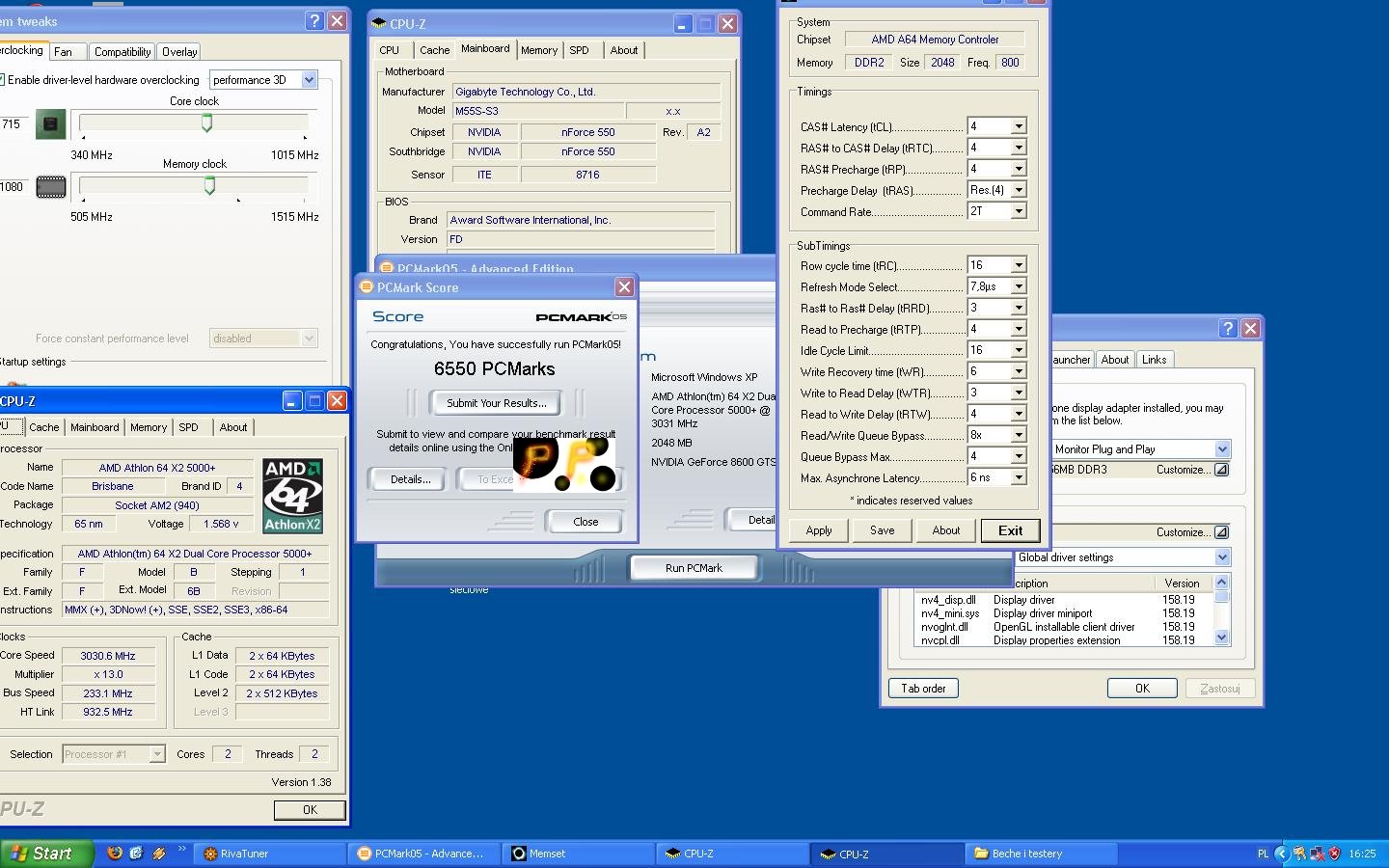Viewport: 1389px width, 868px height.
Task: Click the Core clock slider handle
Action: [x=206, y=122]
